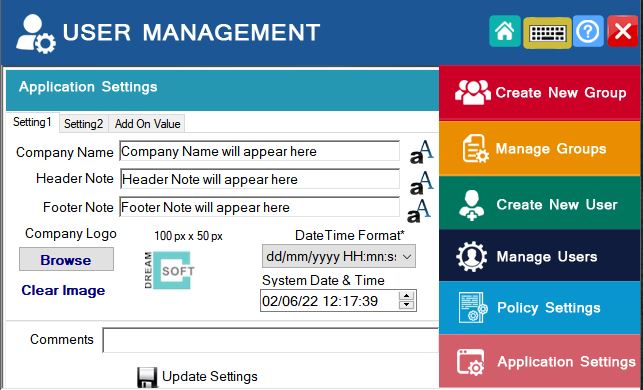643x390 pixels.
Task: Open Application Settings sidebar entry
Action: click(540, 361)
